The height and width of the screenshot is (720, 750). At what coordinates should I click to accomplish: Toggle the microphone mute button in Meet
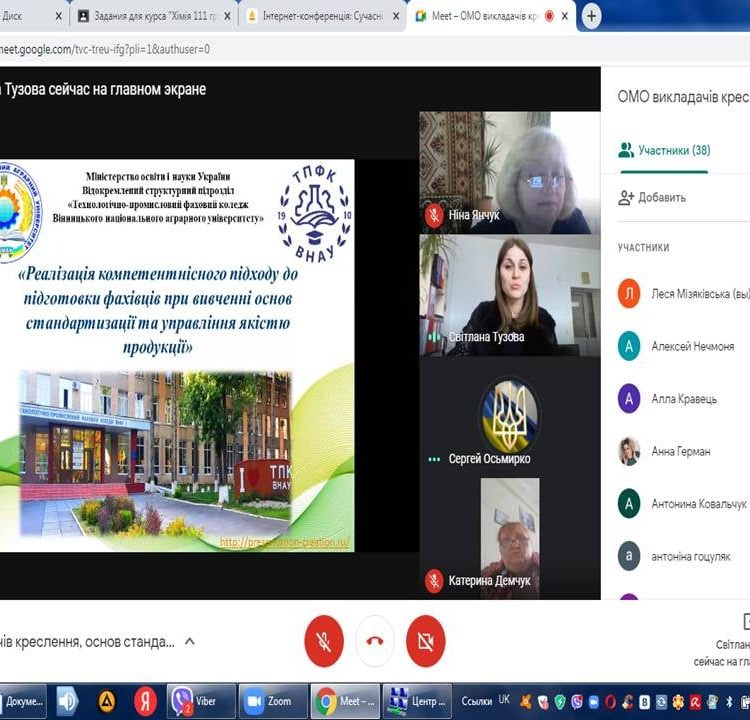click(324, 641)
